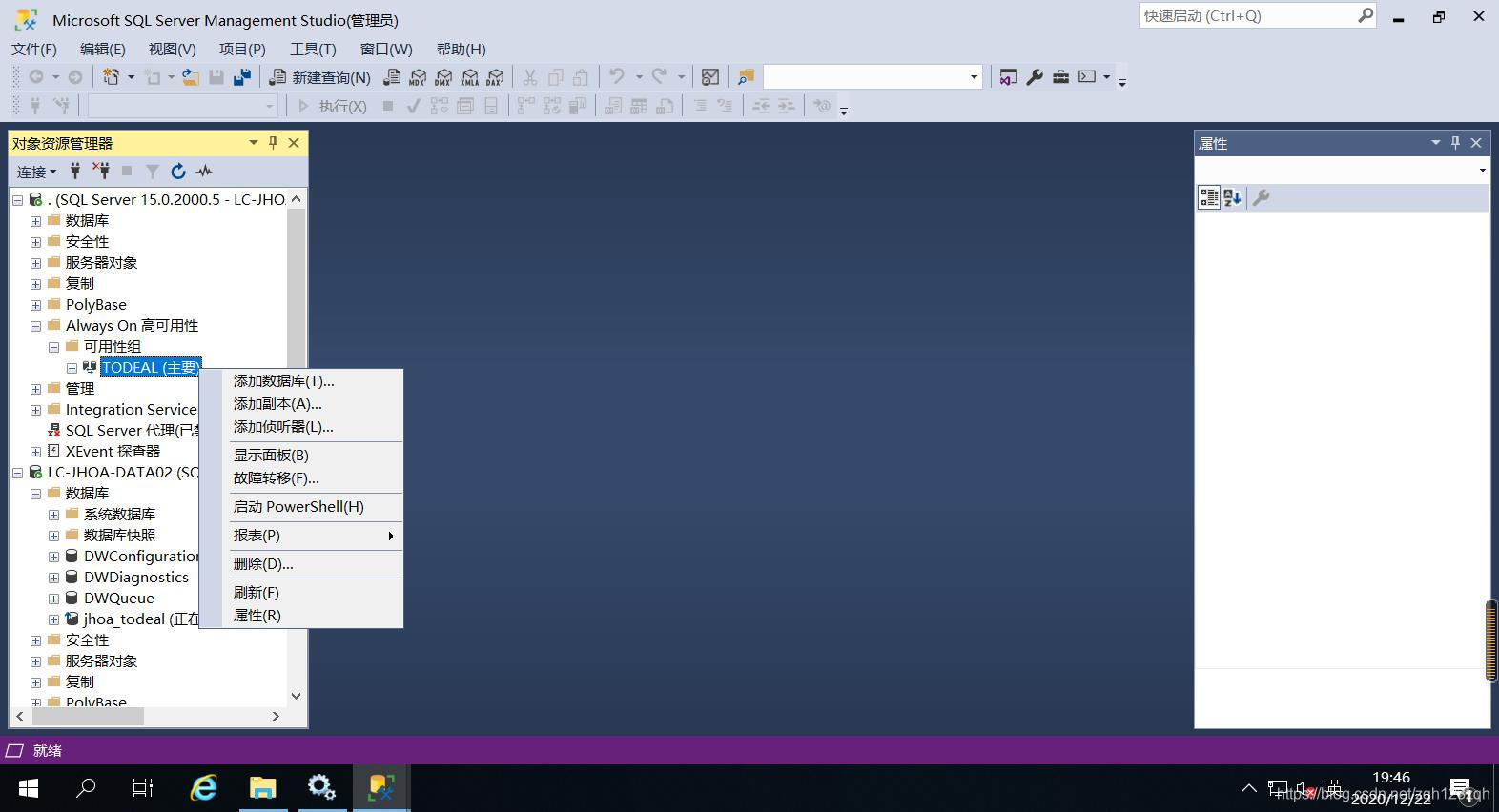This screenshot has width=1499, height=812.
Task: Expand the DWDiagnostics database node
Action: tap(53, 578)
